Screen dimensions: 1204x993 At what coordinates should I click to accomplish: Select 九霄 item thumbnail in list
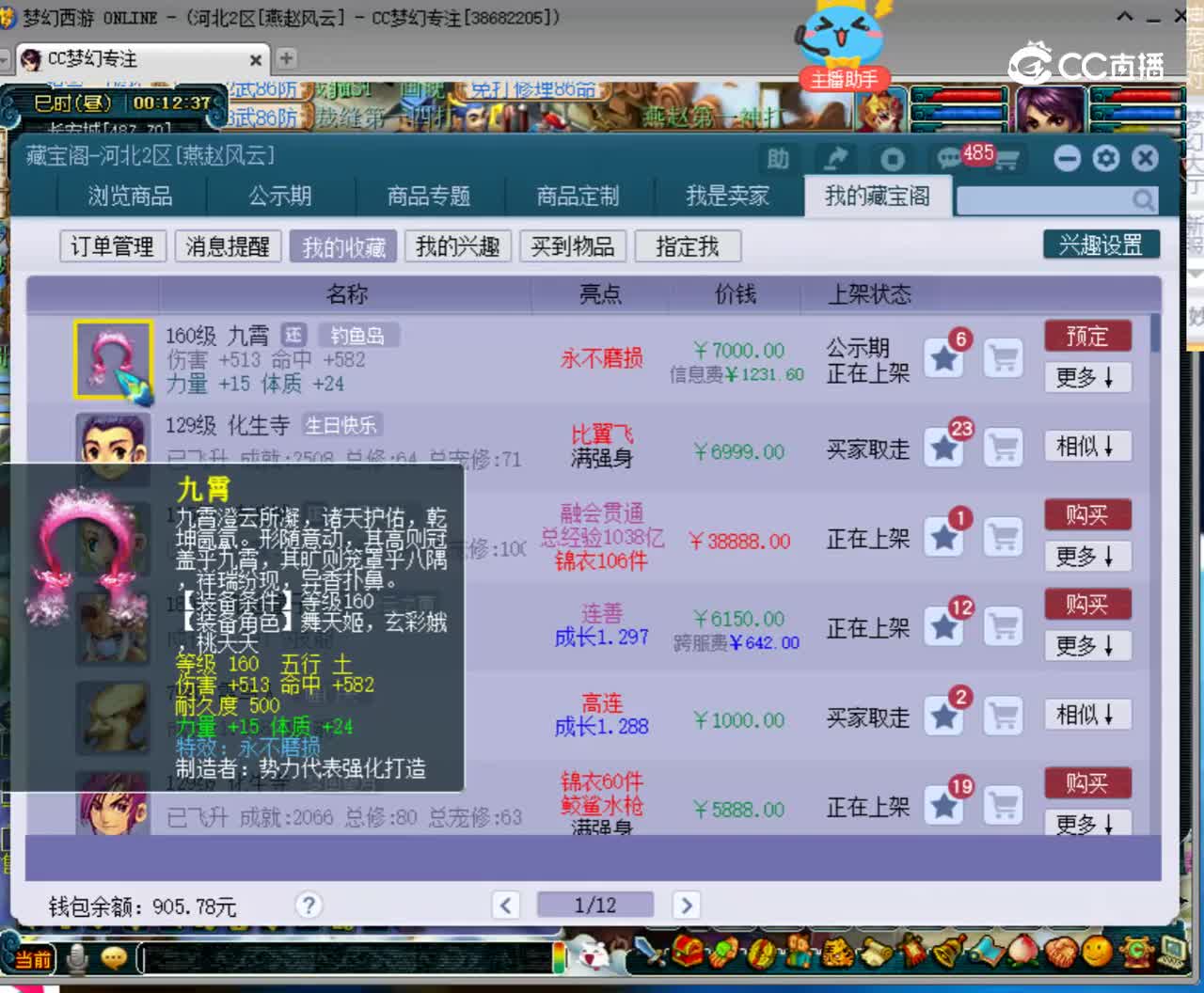click(114, 359)
